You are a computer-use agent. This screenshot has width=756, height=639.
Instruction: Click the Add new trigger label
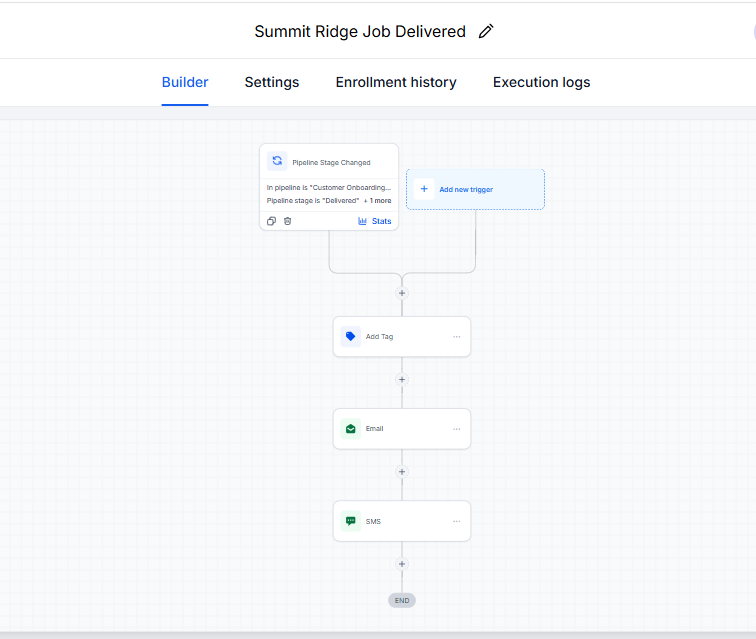466,190
